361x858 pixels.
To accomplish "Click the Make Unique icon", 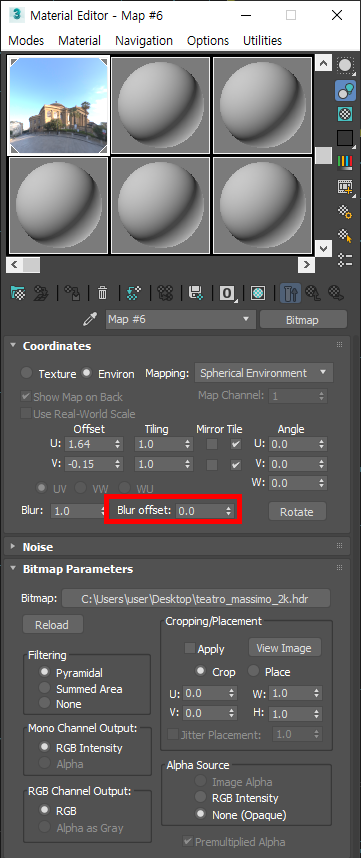I will (165, 293).
